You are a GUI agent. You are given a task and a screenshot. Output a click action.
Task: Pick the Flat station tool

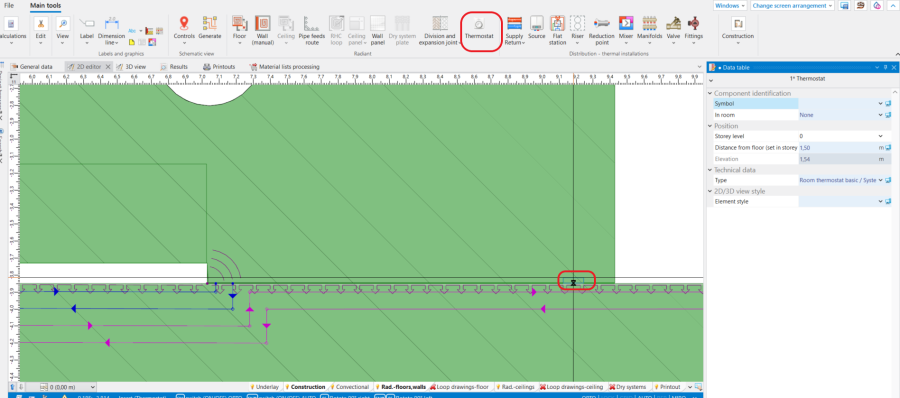[x=557, y=29]
